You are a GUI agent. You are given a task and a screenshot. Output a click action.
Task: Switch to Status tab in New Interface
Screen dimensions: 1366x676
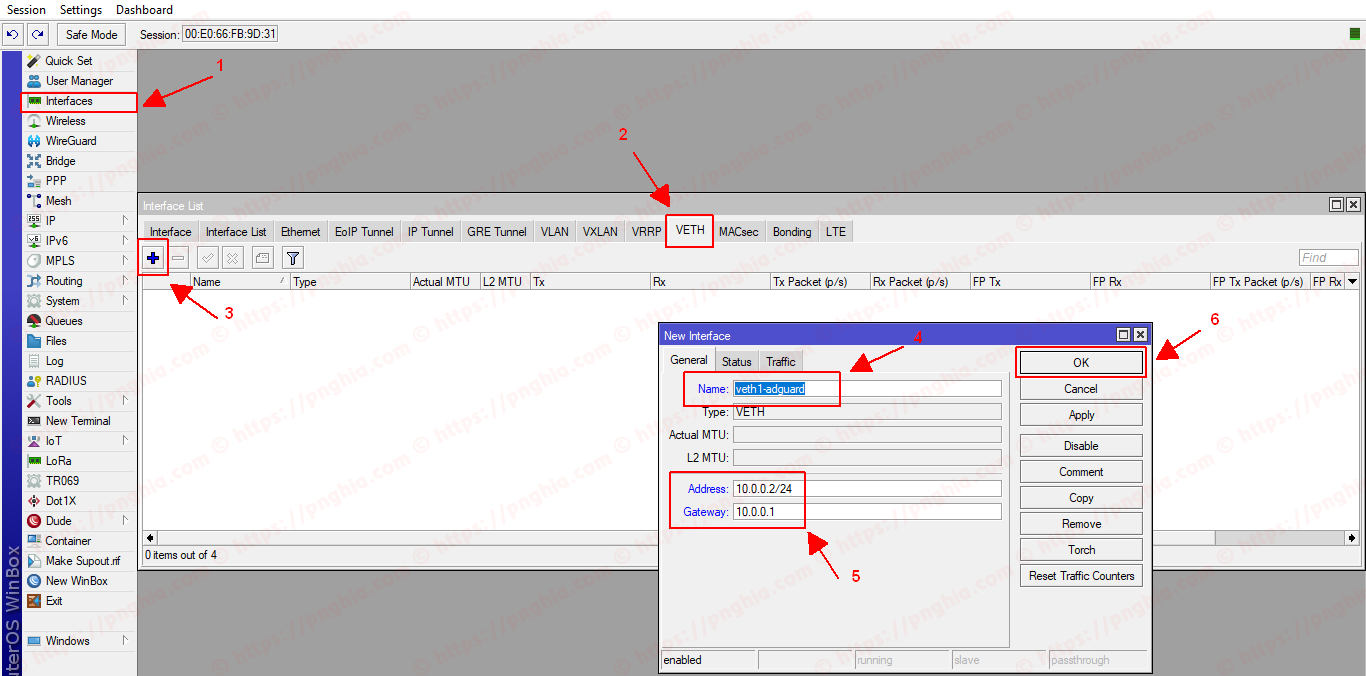(737, 362)
